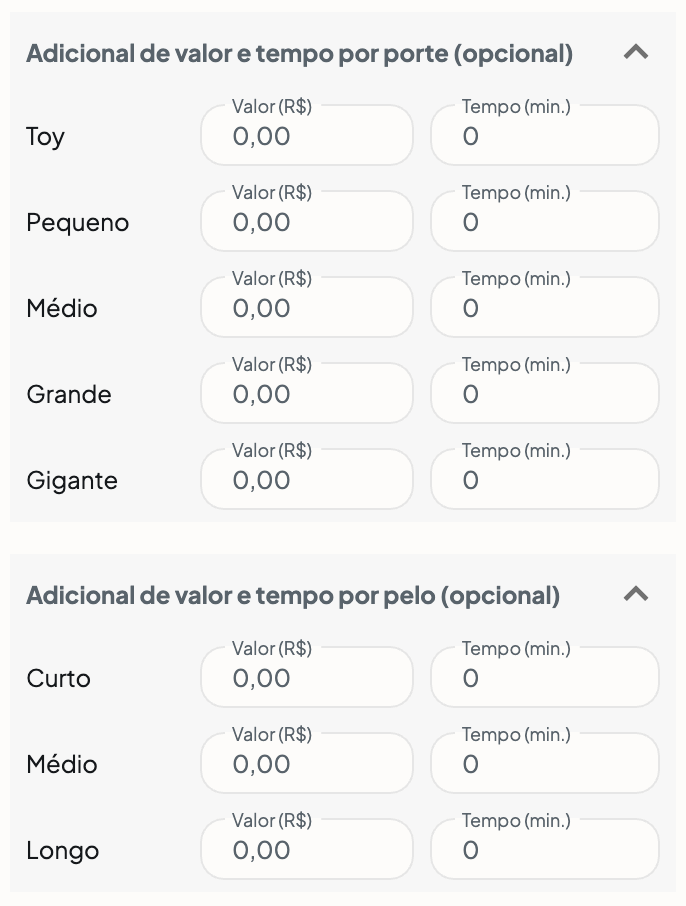Select the Valor field for Grande
Viewport: 686px width, 906px height.
[x=307, y=393]
